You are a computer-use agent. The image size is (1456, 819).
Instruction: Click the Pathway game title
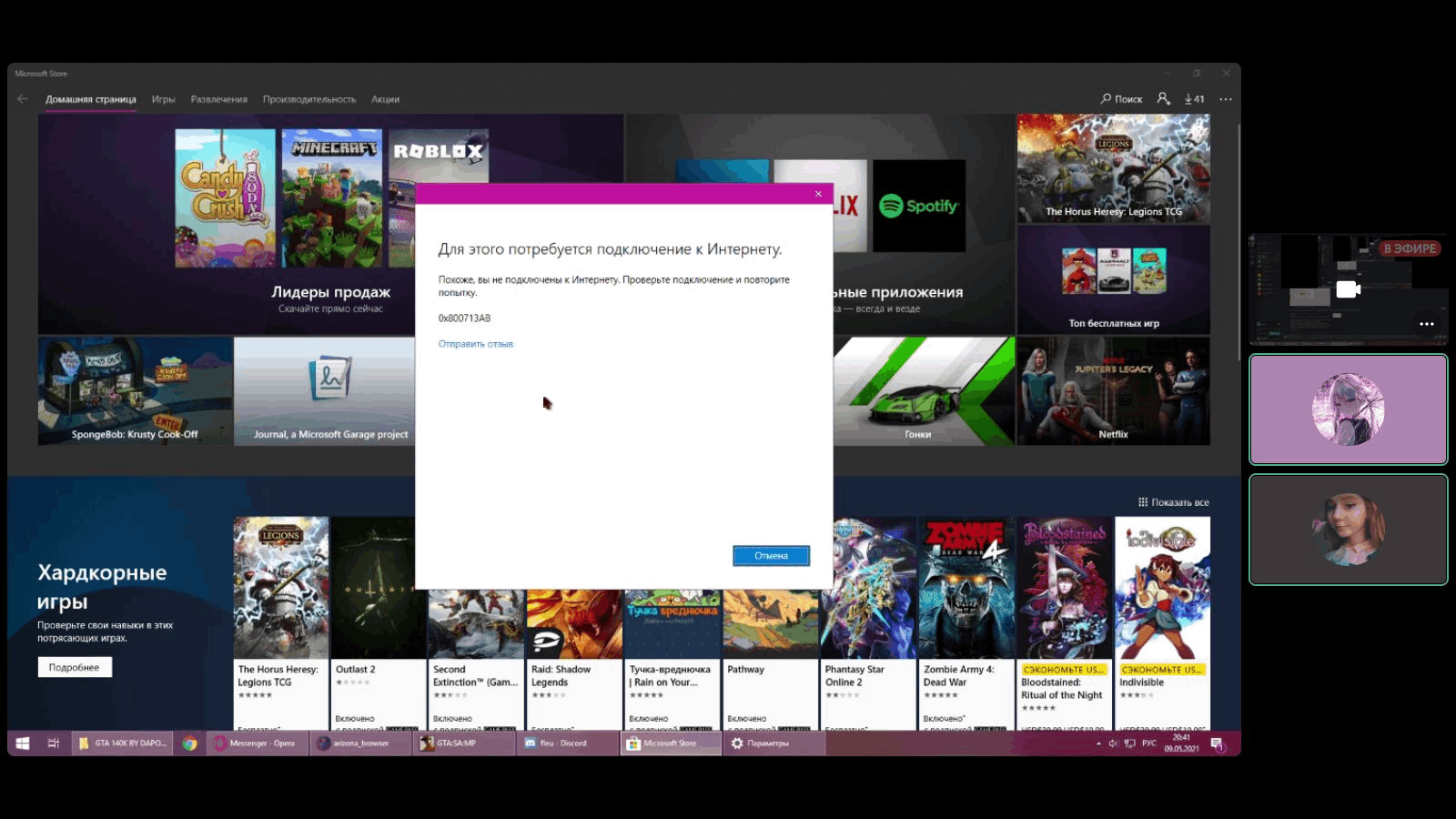pyautogui.click(x=745, y=669)
